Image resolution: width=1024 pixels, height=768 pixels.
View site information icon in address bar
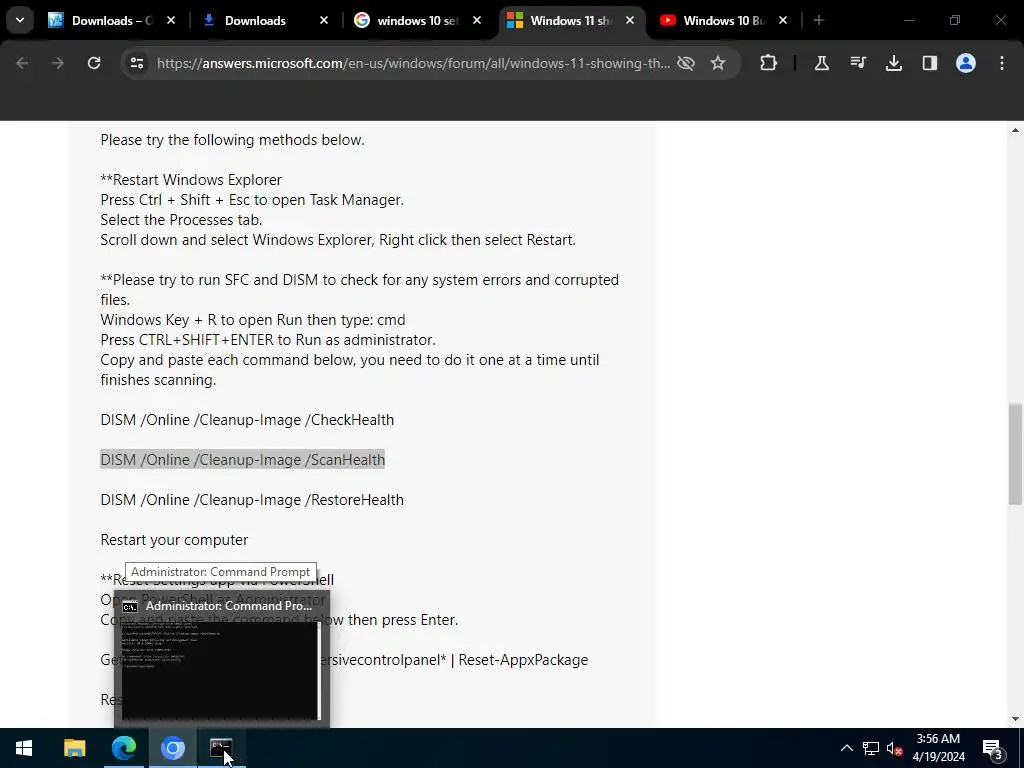(x=137, y=63)
